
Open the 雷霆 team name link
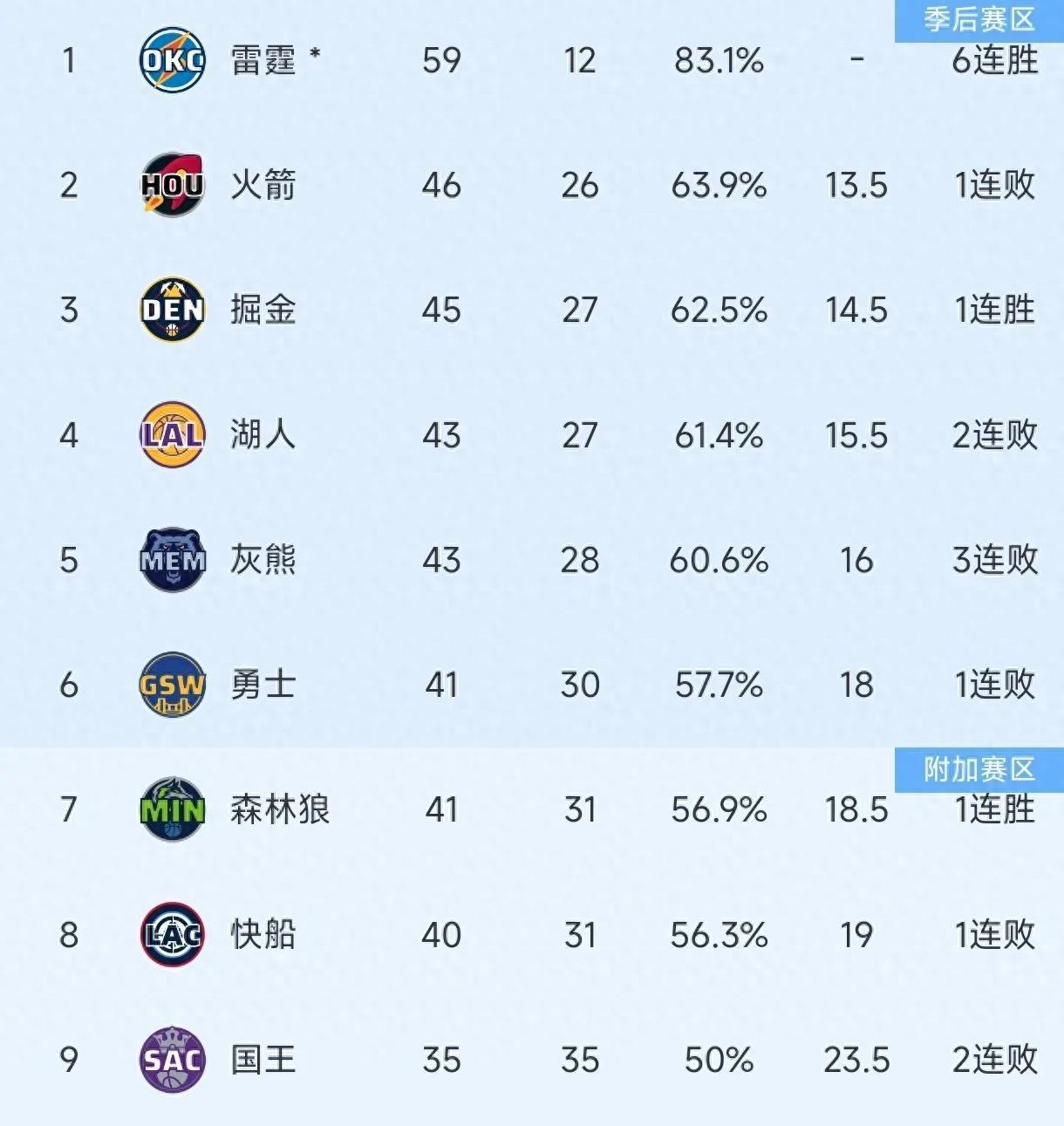point(263,61)
